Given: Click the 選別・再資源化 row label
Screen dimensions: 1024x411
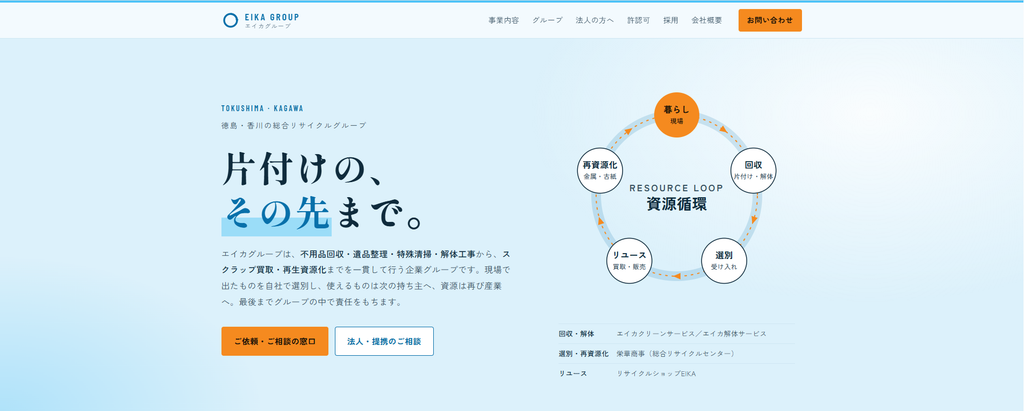Looking at the screenshot, I should [x=584, y=353].
